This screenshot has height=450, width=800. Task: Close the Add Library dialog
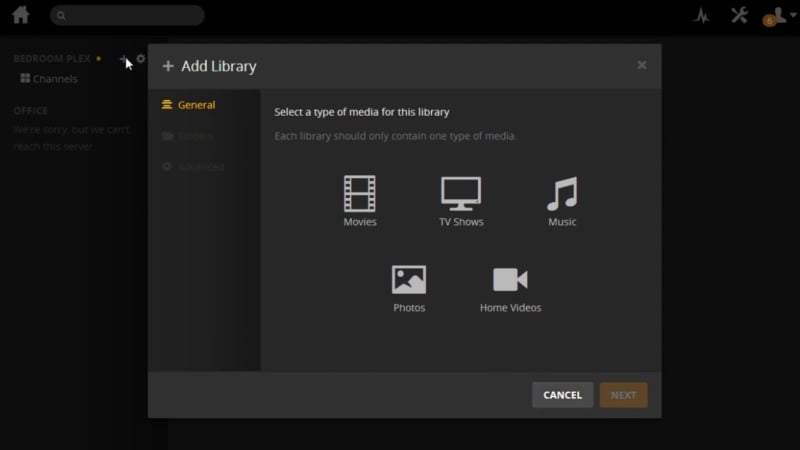click(641, 65)
